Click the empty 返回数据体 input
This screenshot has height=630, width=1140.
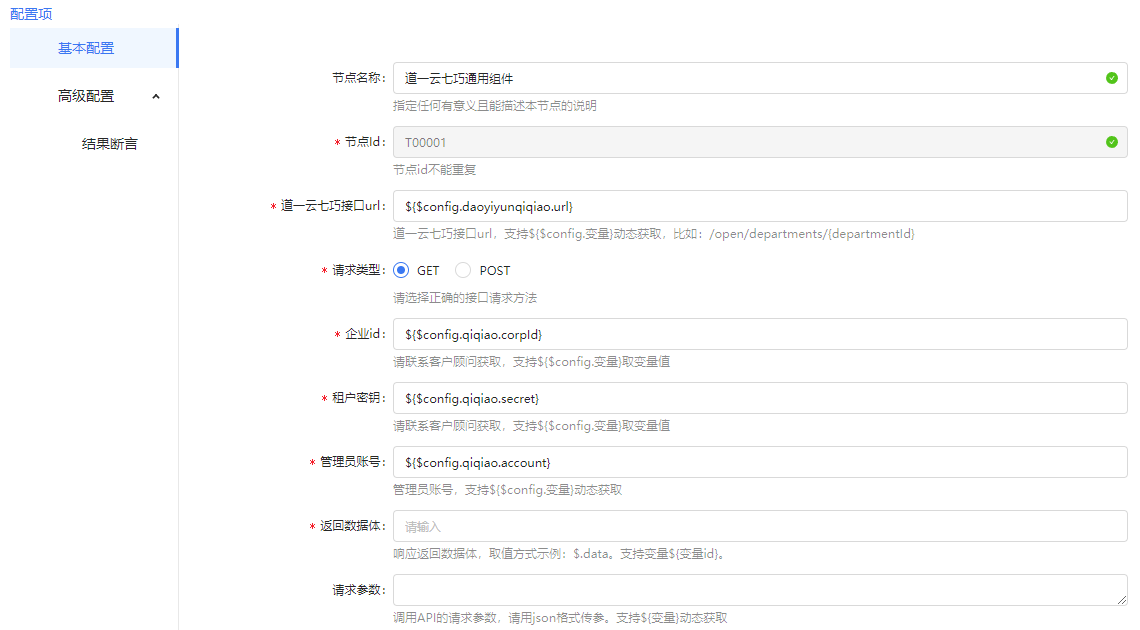760,526
